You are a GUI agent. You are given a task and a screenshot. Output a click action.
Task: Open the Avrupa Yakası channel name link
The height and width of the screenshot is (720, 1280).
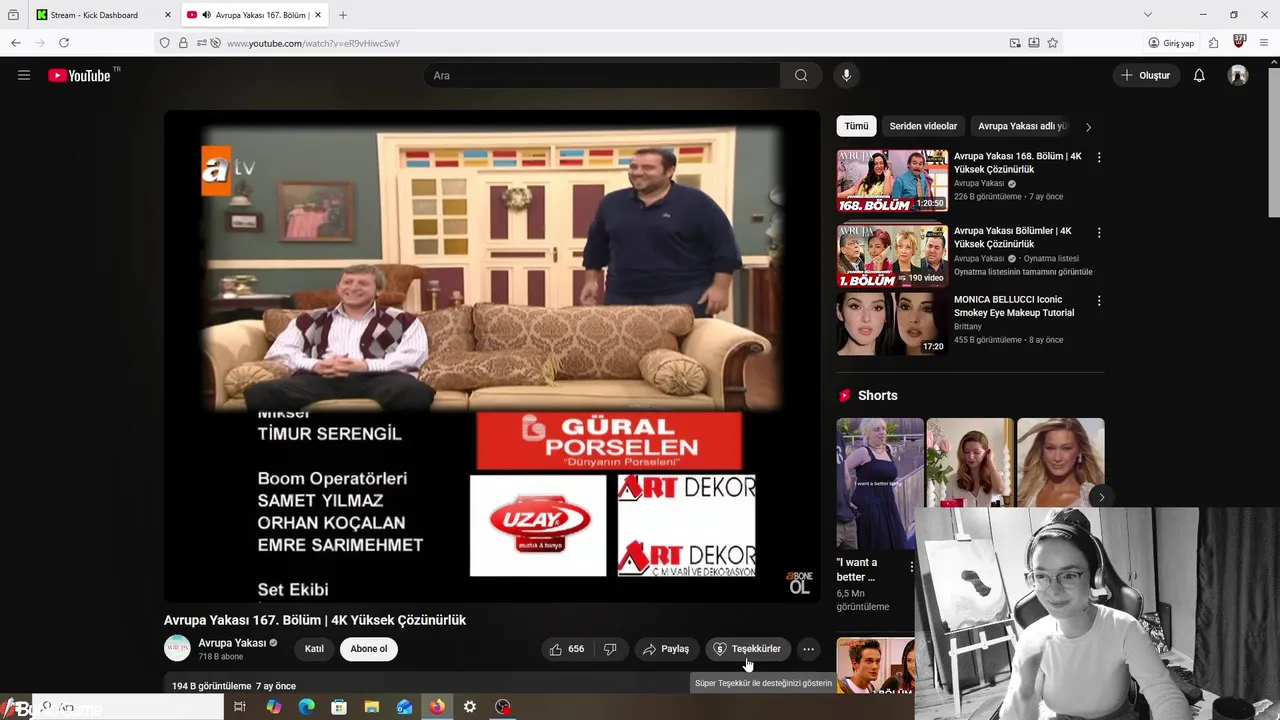tap(232, 643)
